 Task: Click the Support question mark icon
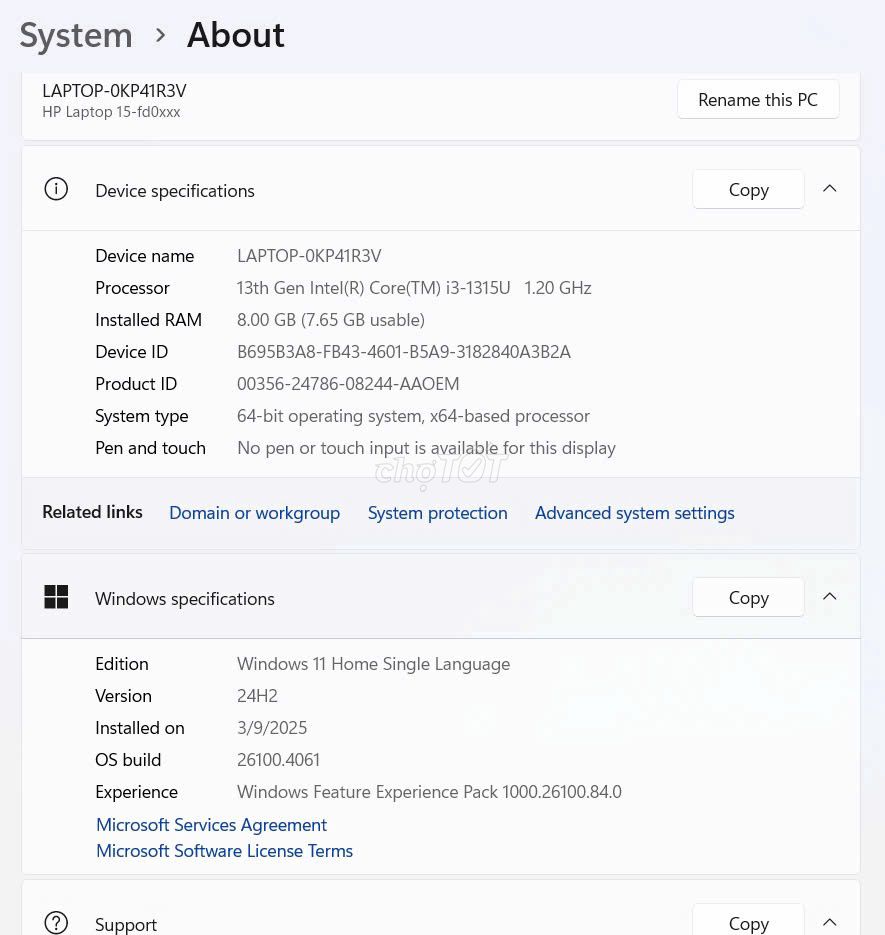56,922
